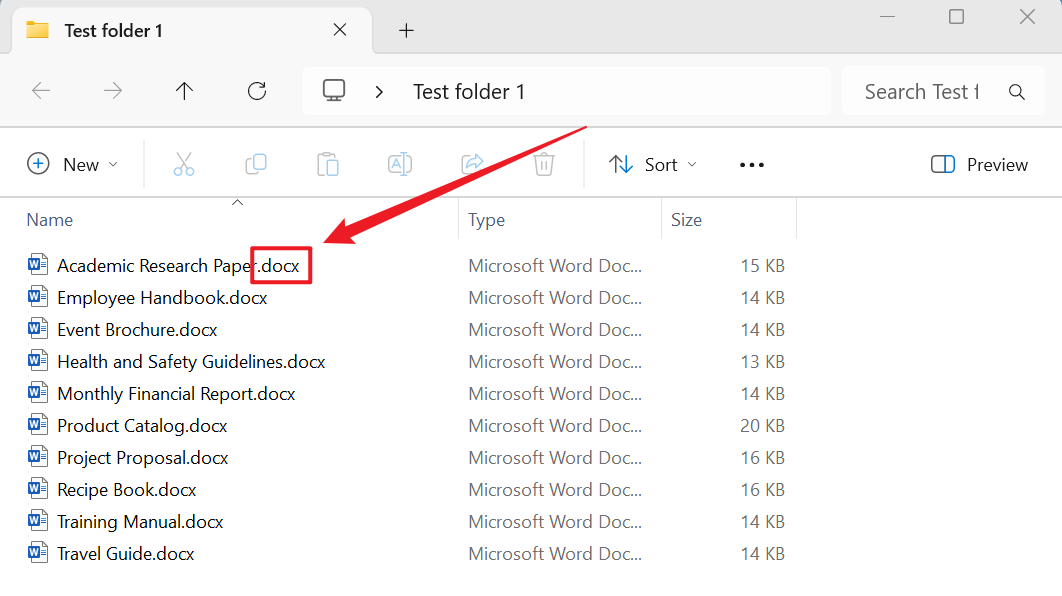The width and height of the screenshot is (1062, 596).
Task: Click the Word icon for Recipe Book.docx
Action: pos(38,490)
